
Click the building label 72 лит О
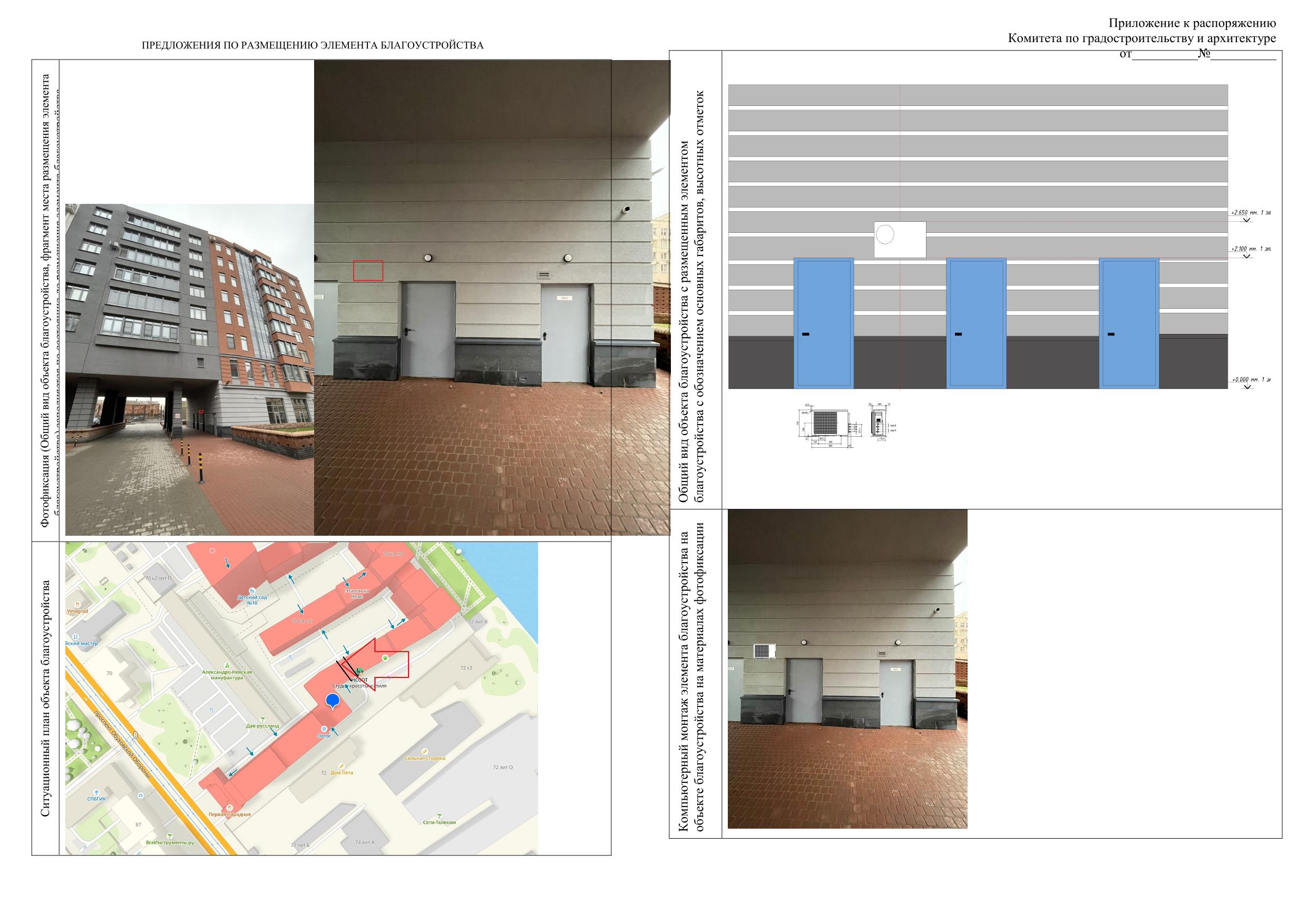point(503,768)
